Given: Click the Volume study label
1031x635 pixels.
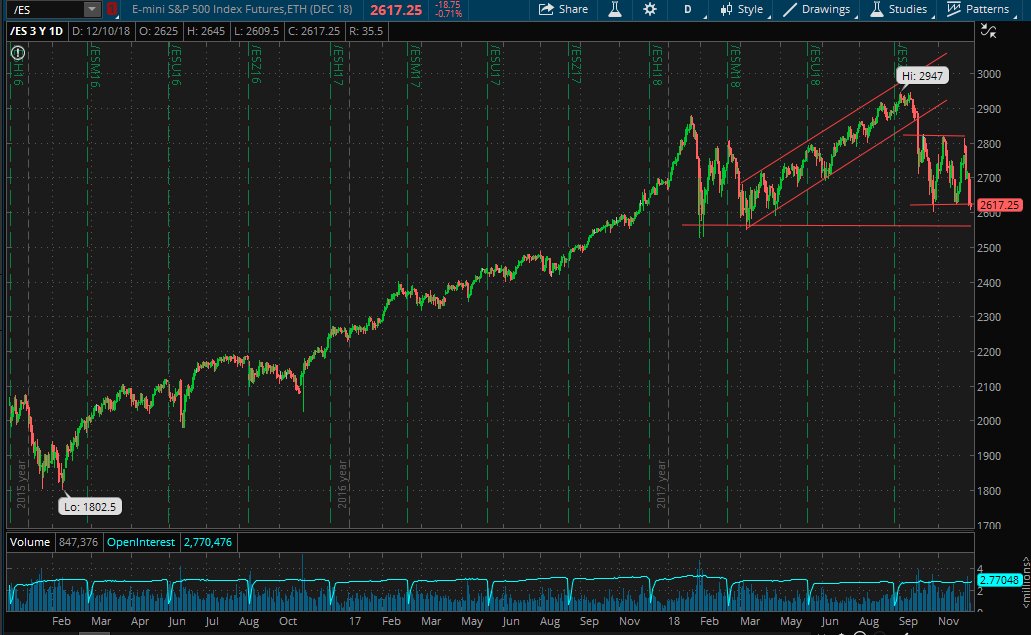Looking at the screenshot, I should pos(27,542).
